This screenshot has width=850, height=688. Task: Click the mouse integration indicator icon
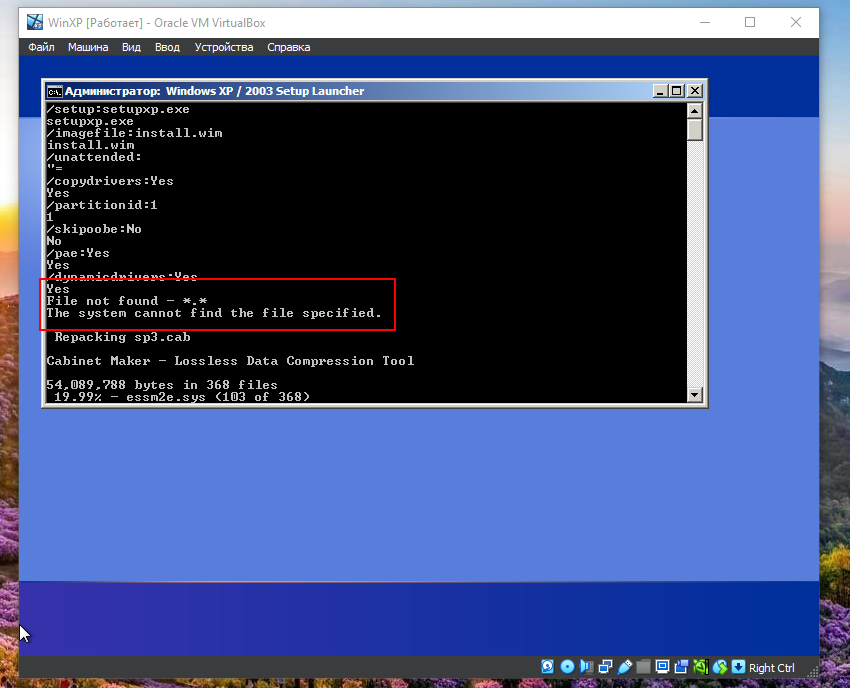pyautogui.click(x=720, y=667)
